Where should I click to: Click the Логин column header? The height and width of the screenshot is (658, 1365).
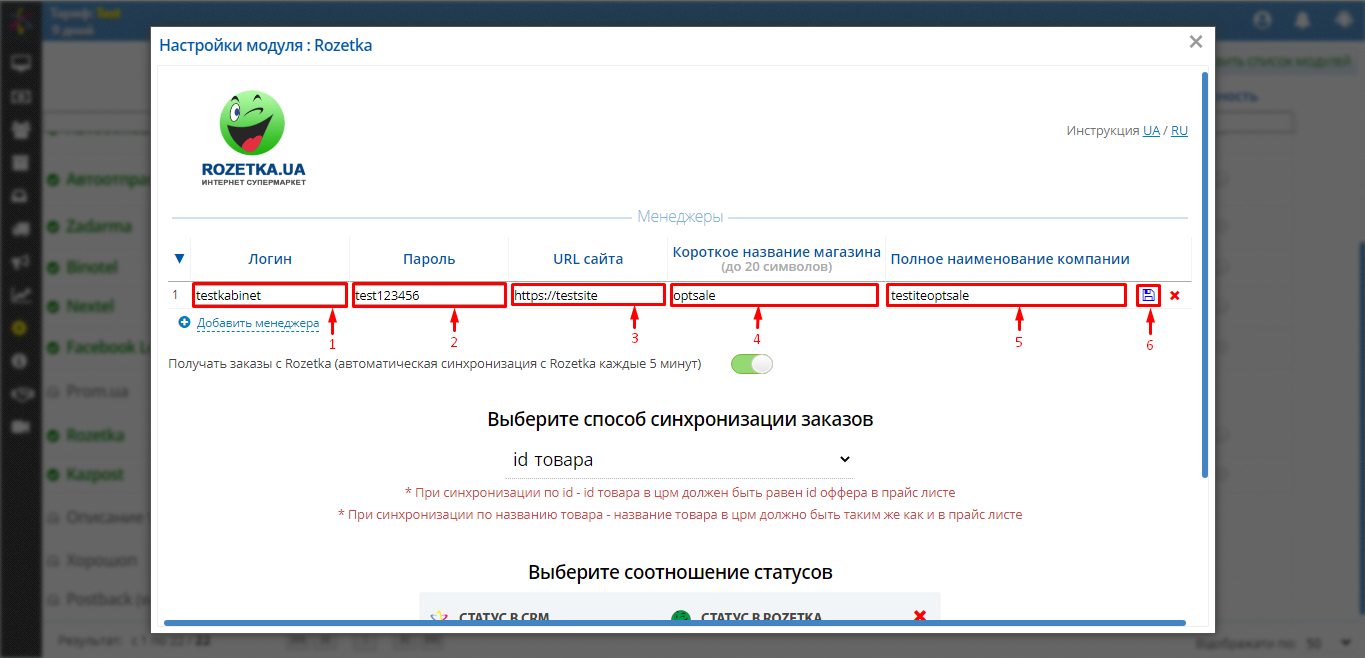tap(270, 259)
